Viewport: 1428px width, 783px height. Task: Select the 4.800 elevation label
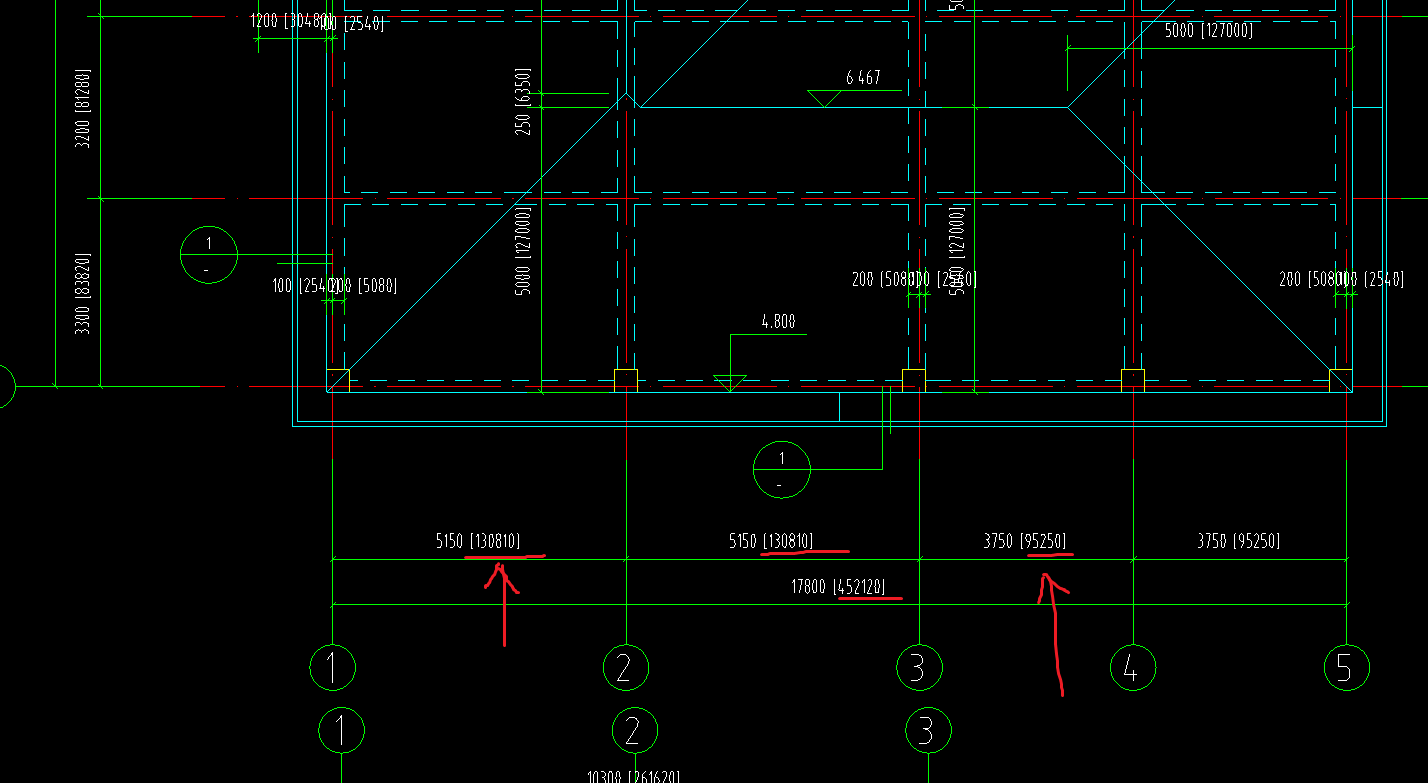coord(779,322)
